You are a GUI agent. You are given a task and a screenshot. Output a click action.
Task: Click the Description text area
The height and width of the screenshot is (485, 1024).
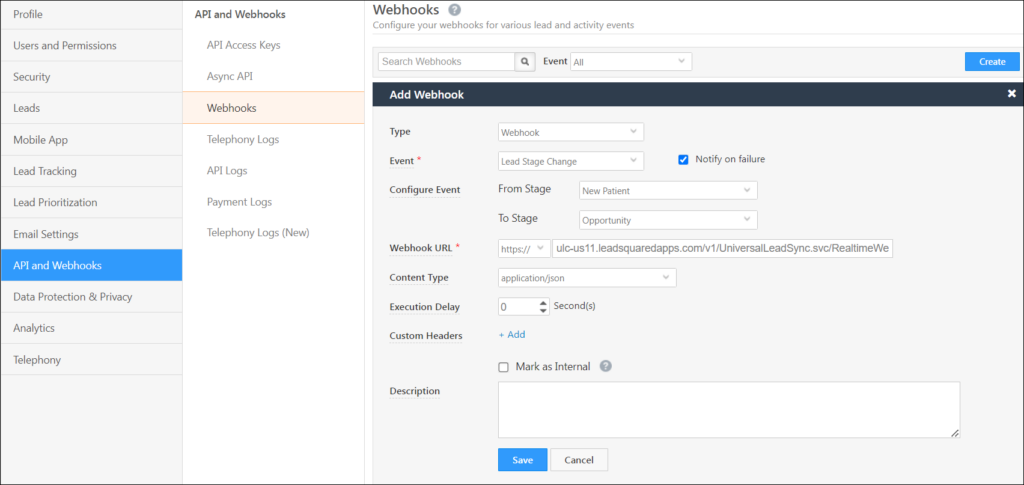728,409
